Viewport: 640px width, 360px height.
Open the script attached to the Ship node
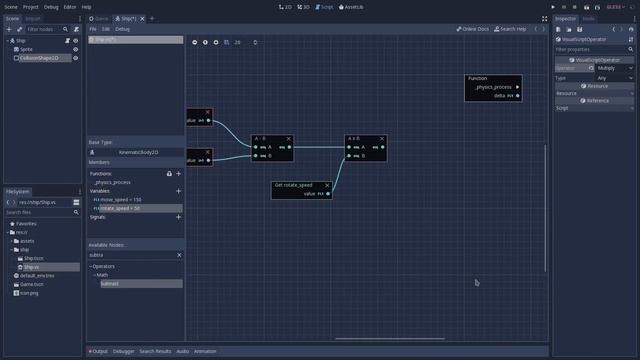67,41
